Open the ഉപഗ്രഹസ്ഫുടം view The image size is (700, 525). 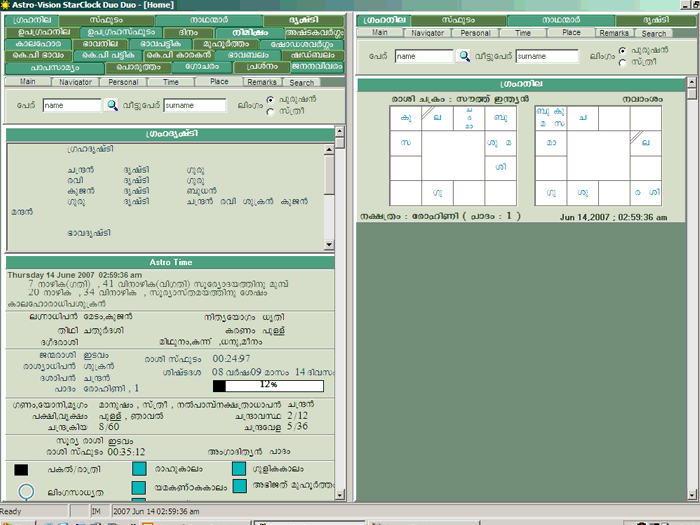pos(121,33)
